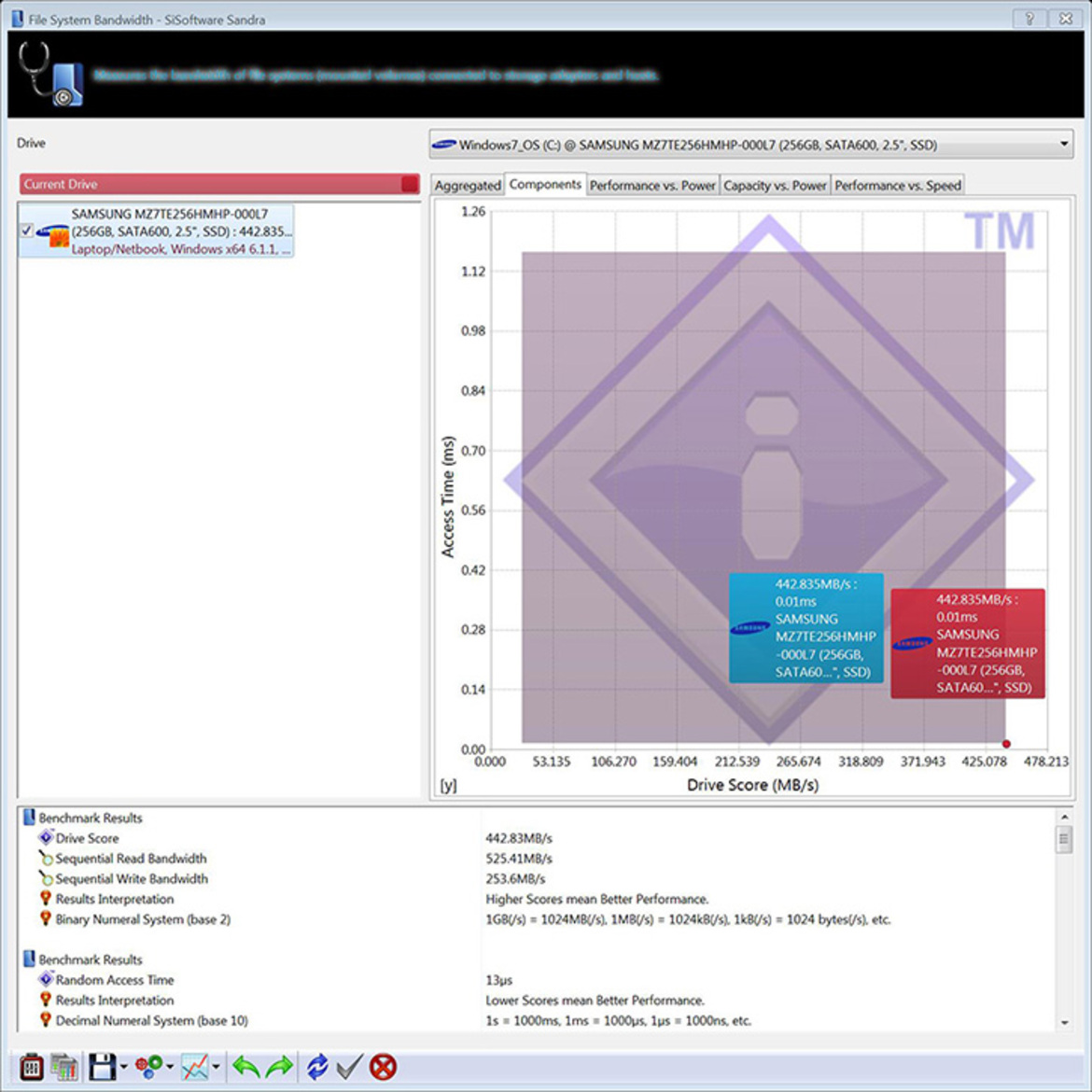Open the Capacity vs. Power tab
Screen dimensions: 1092x1092
(775, 185)
